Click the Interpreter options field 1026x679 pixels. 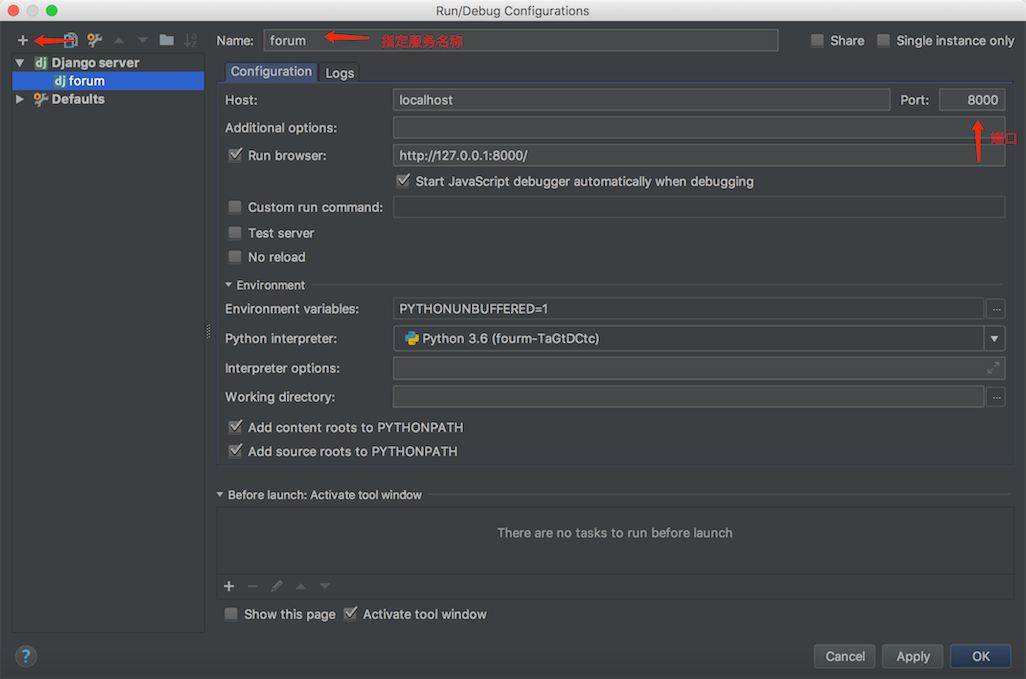click(699, 368)
